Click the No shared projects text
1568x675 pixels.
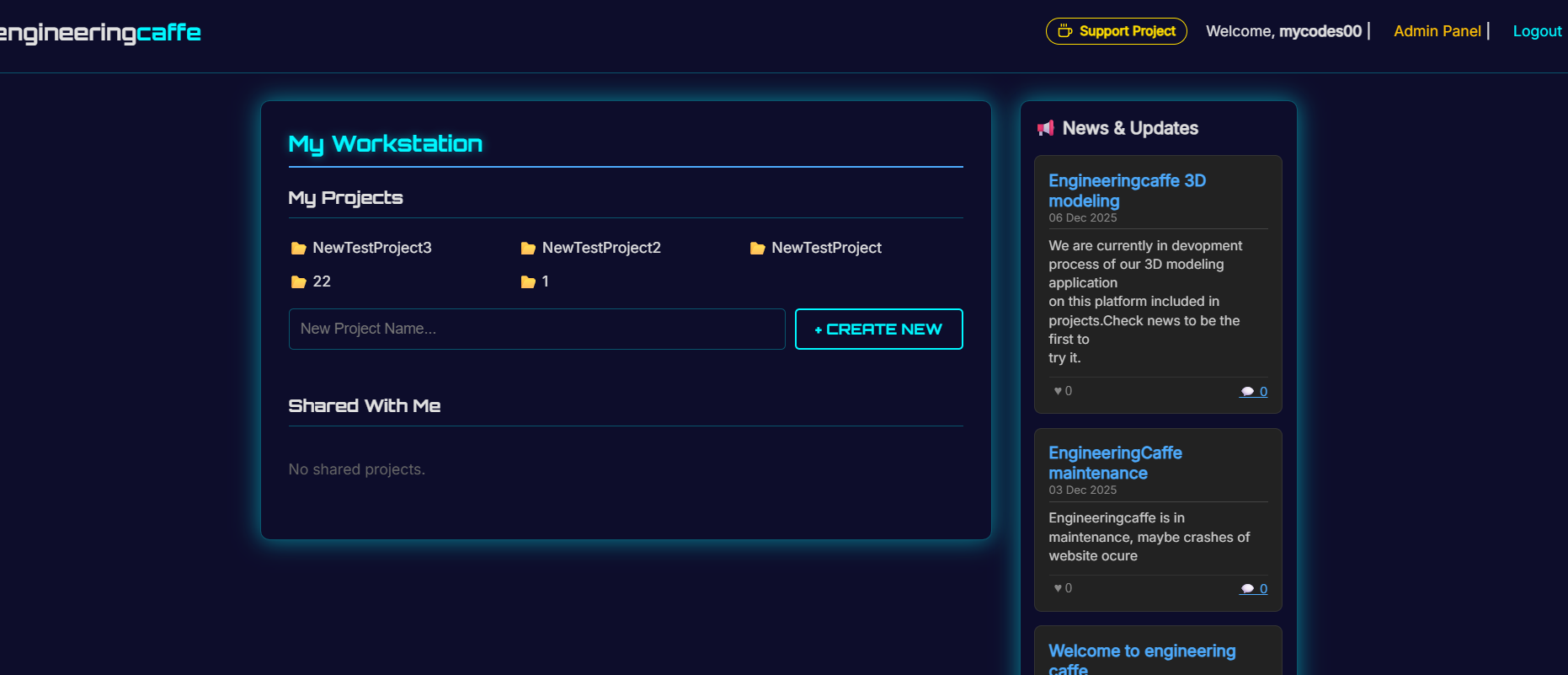click(x=356, y=469)
